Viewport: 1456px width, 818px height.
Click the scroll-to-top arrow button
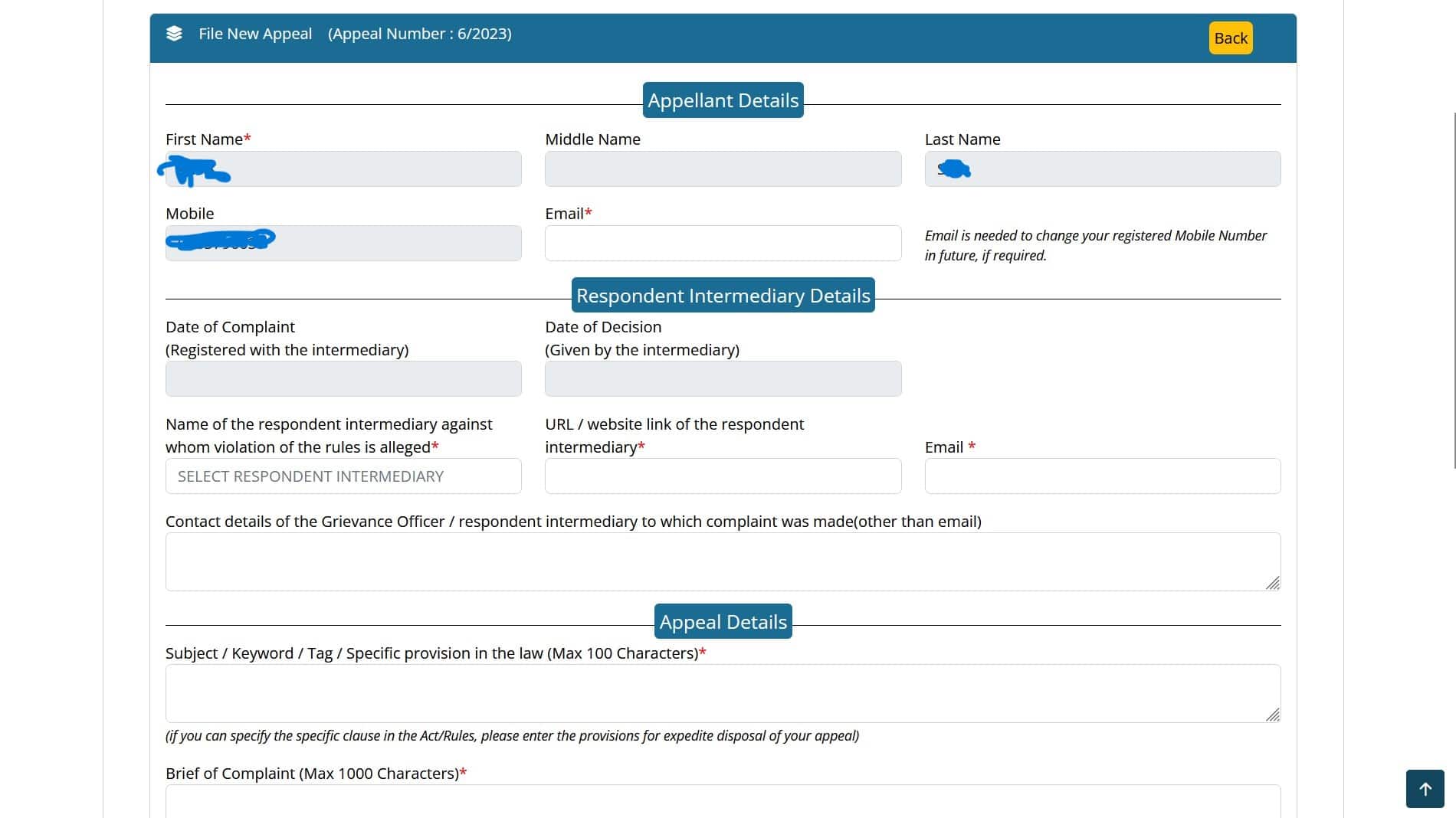(x=1425, y=789)
